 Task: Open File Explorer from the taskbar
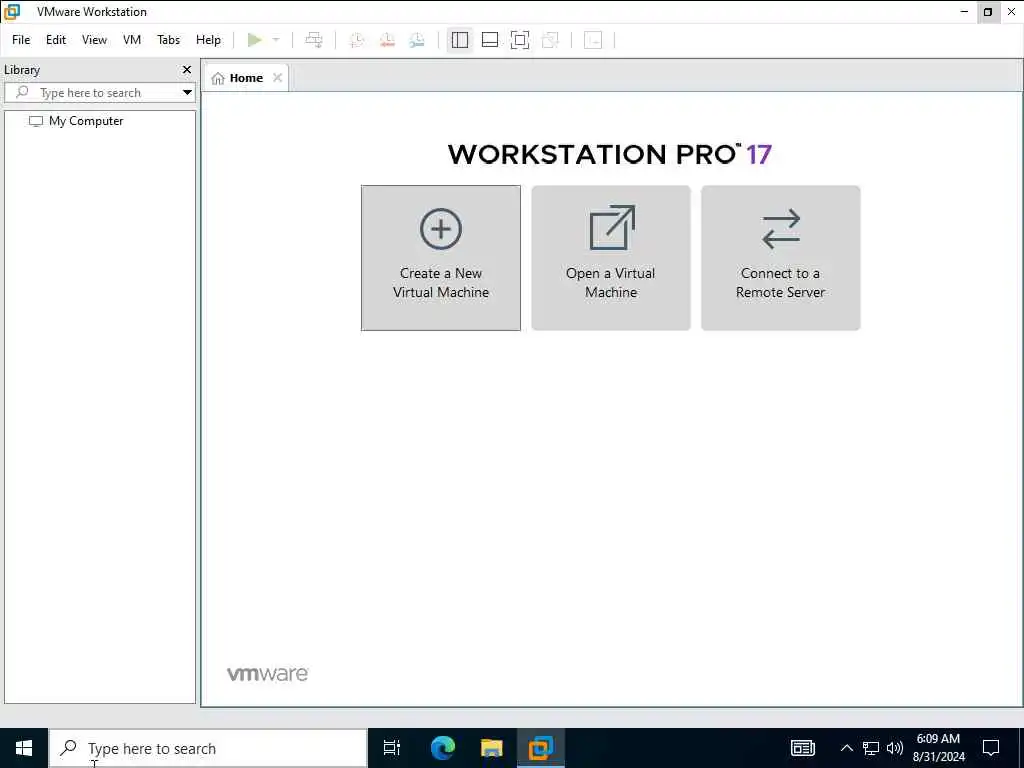click(492, 748)
